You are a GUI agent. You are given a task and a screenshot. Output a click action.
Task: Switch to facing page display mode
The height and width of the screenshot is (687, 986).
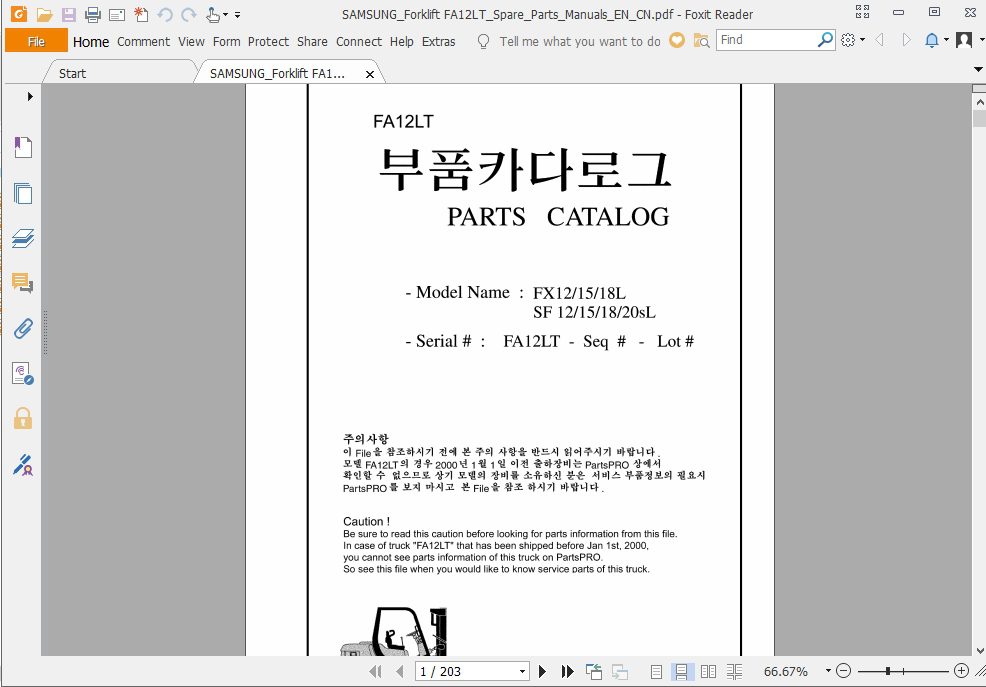click(708, 671)
